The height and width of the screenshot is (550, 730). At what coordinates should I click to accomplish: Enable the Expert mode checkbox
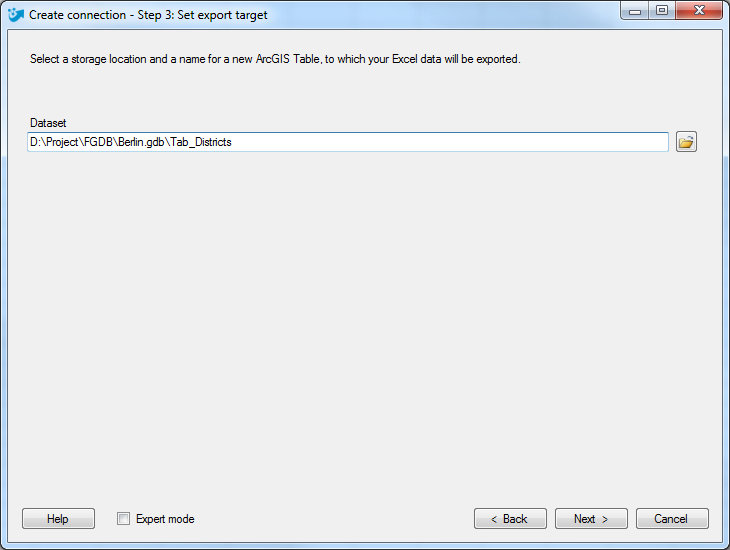pos(123,518)
